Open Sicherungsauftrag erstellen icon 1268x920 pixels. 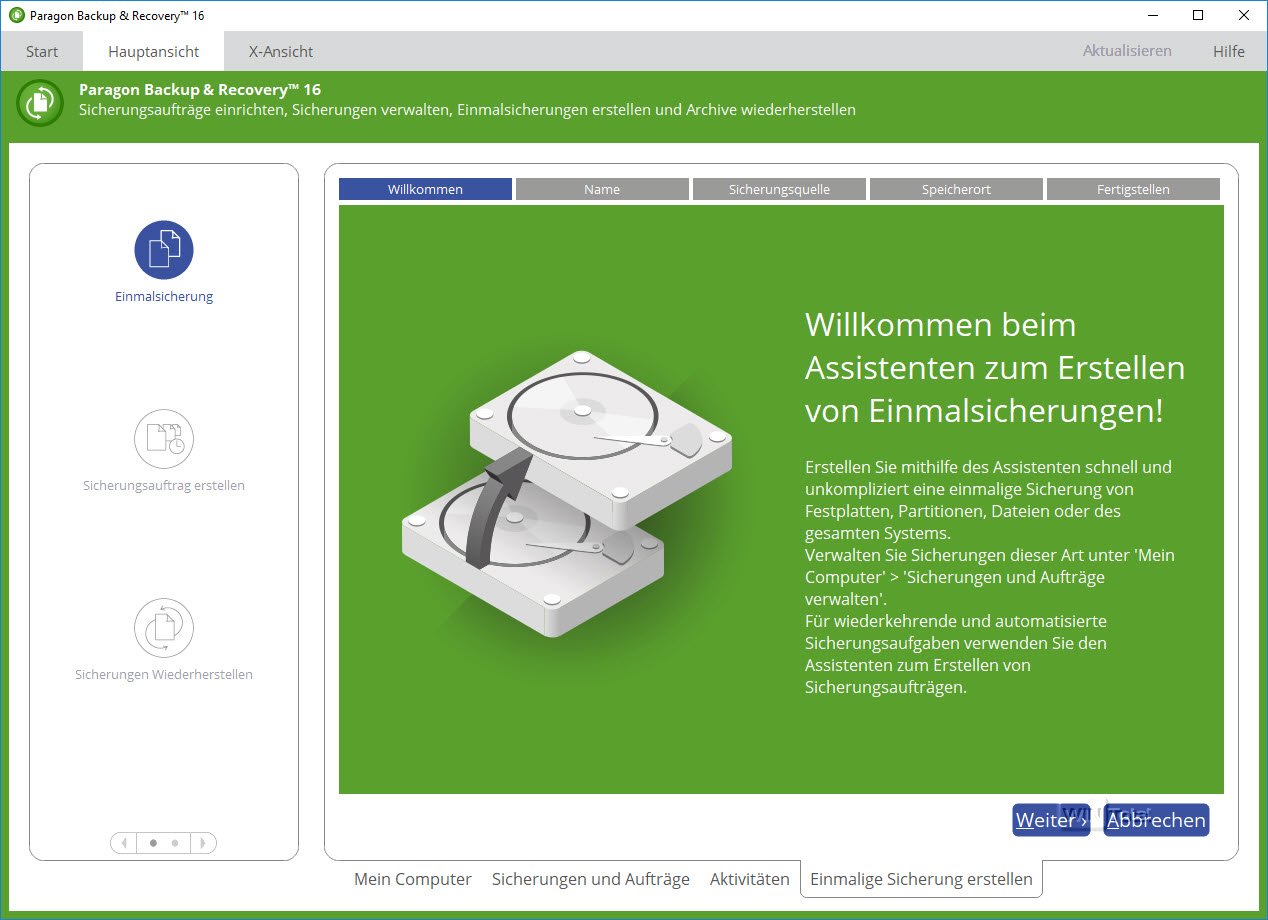tap(164, 439)
